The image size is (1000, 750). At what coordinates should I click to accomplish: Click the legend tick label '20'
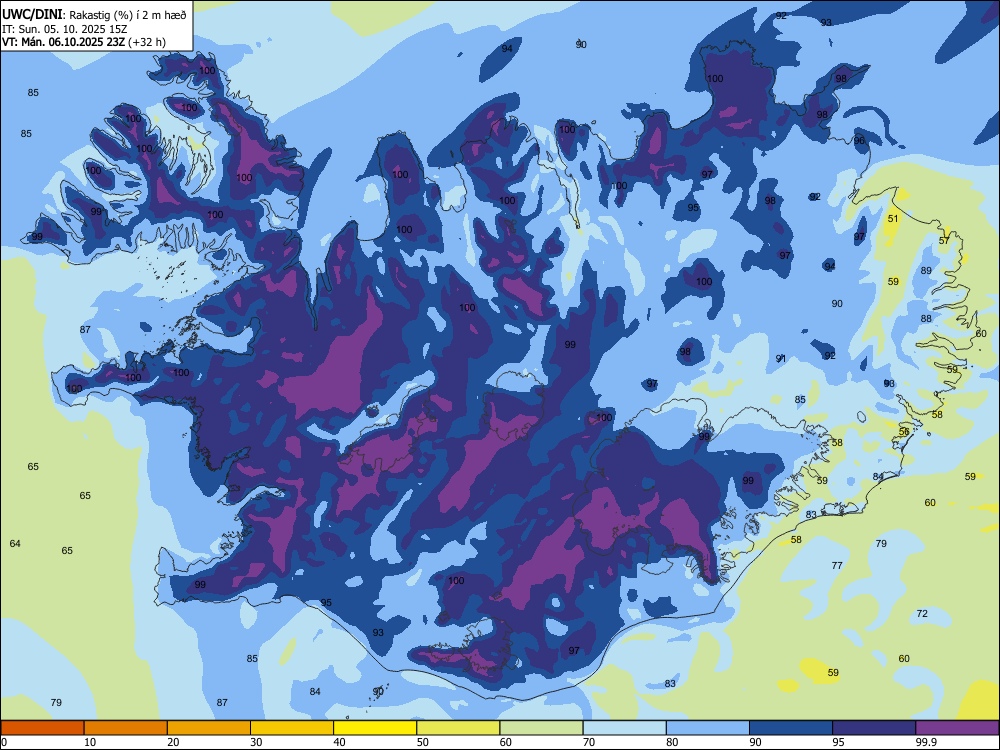click(x=173, y=742)
